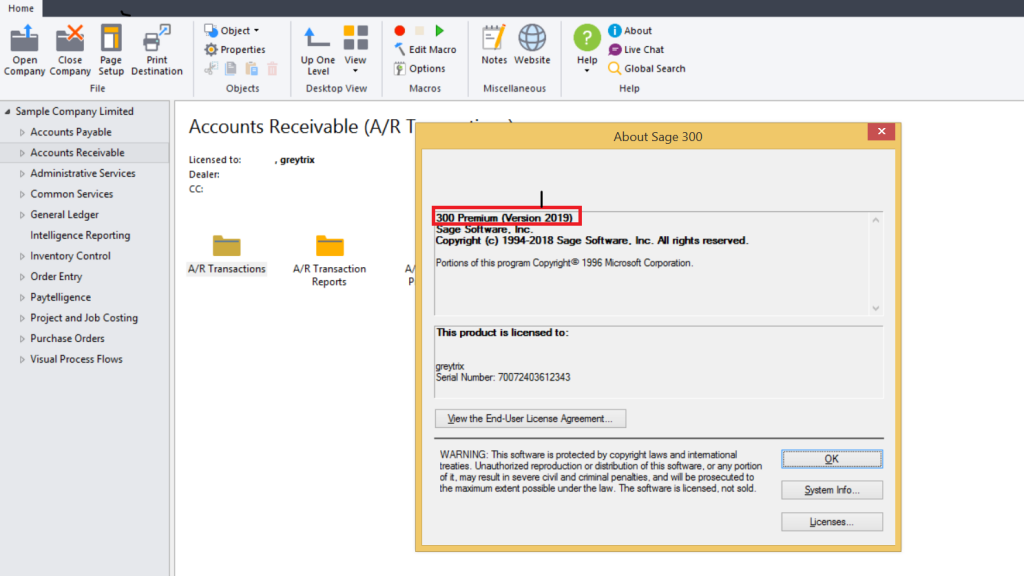
Task: Select Visual Process Flows
Action: (76, 359)
